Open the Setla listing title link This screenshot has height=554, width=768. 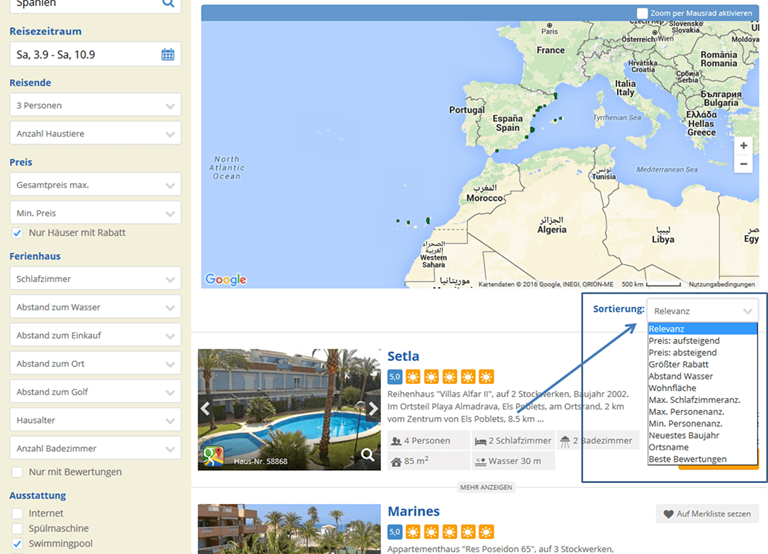pyautogui.click(x=403, y=357)
